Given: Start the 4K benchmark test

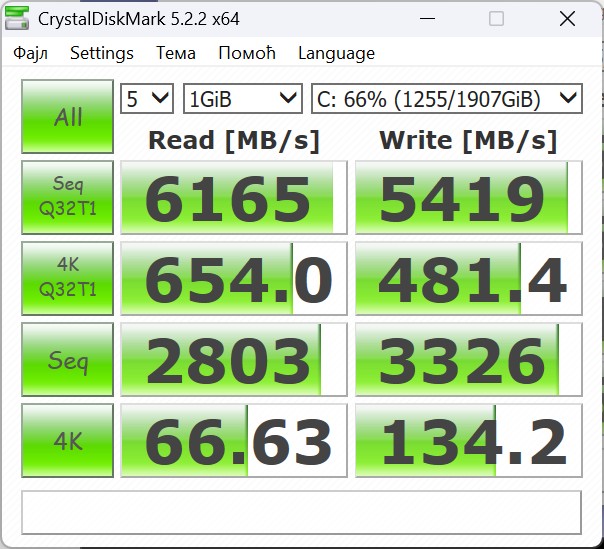Looking at the screenshot, I should (67, 440).
